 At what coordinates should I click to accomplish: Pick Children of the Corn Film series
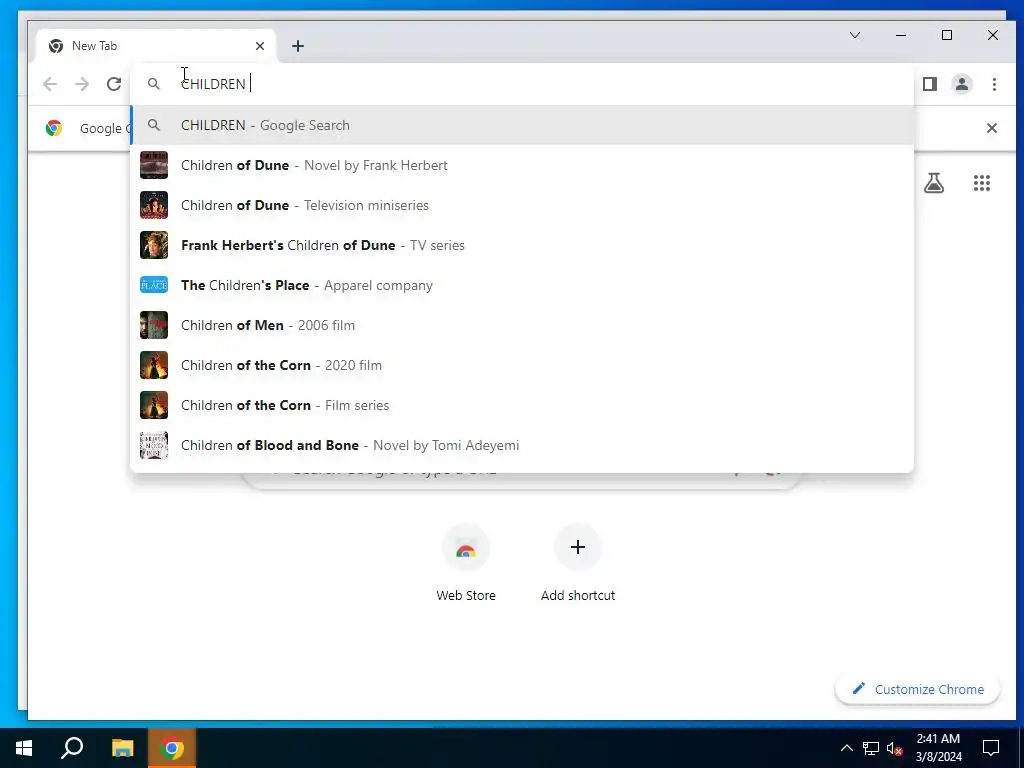522,405
